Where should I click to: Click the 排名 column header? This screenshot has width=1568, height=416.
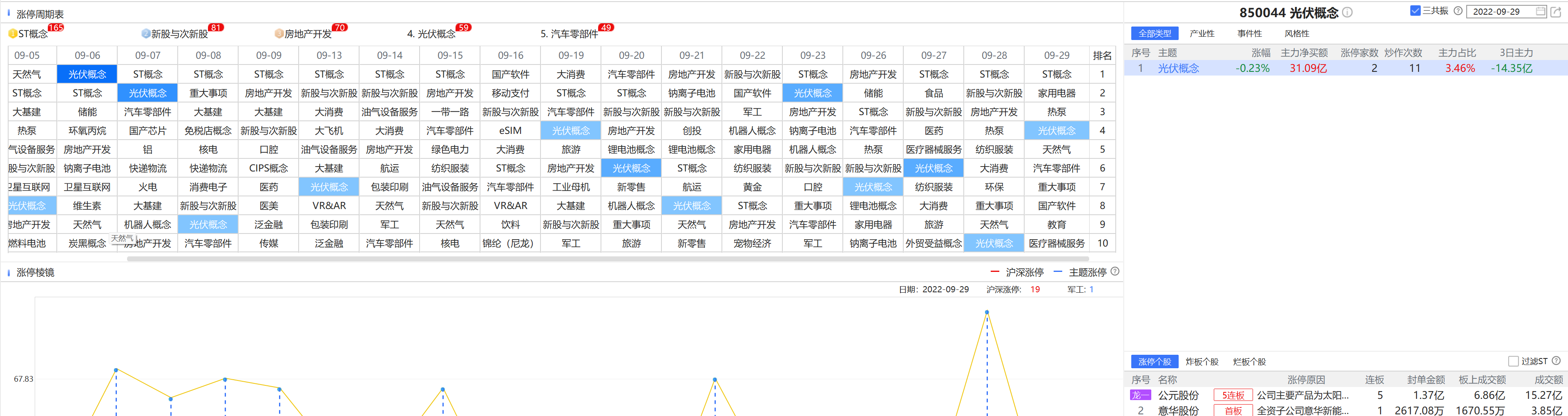pos(1102,56)
